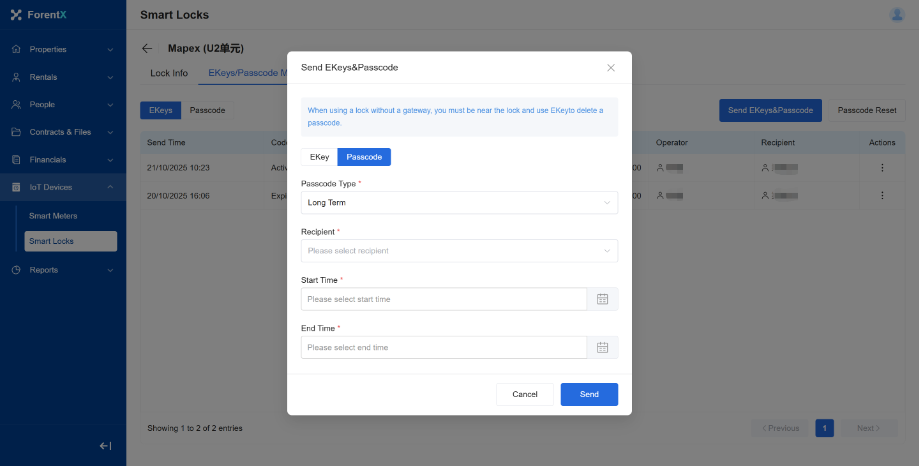Switch to the Lock Info tab
Viewport: 919px width, 466px height.
point(169,73)
